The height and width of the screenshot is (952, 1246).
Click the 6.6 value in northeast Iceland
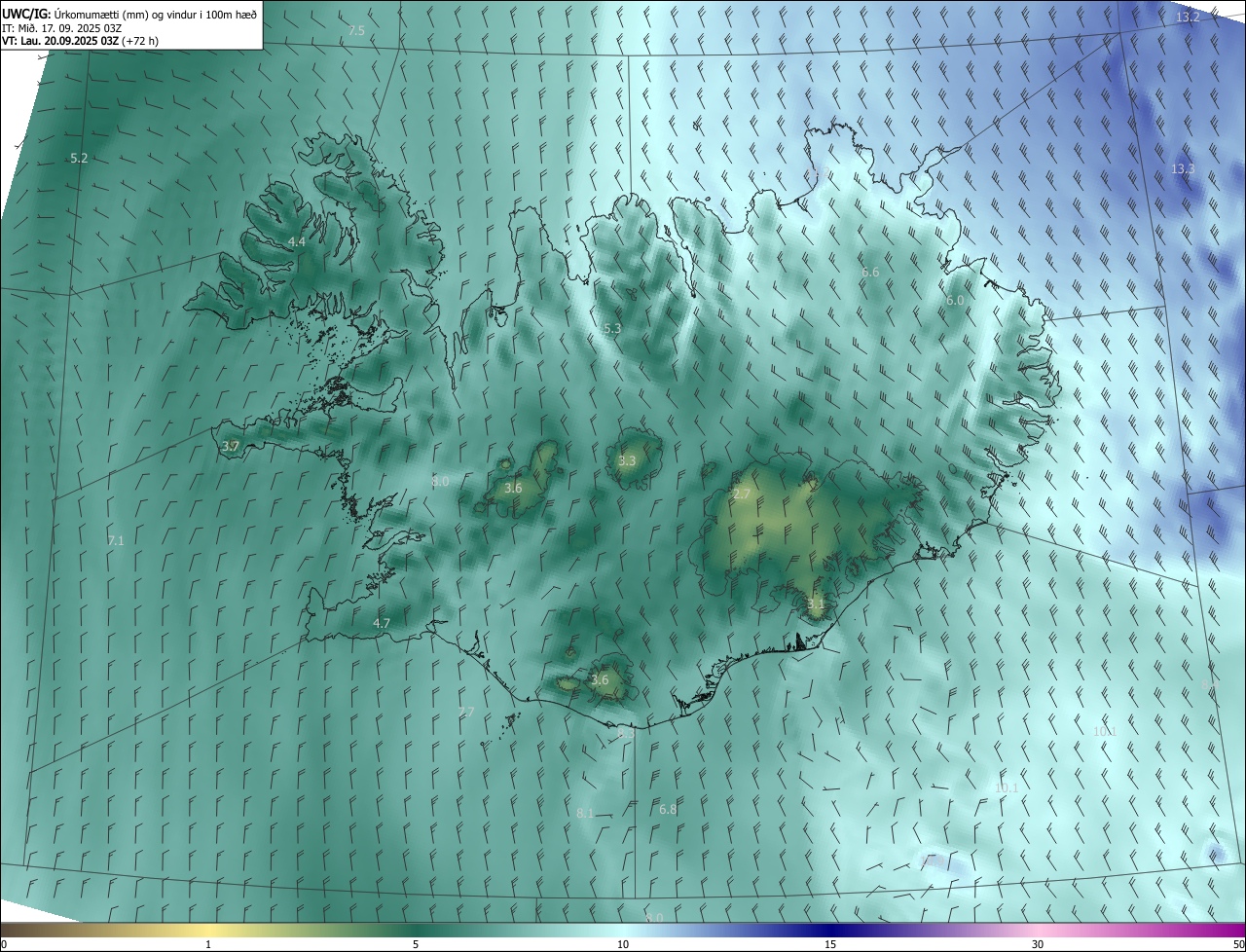click(870, 273)
